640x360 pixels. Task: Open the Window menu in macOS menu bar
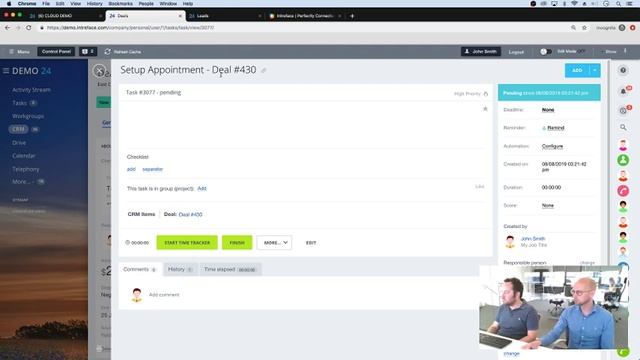(168, 3)
